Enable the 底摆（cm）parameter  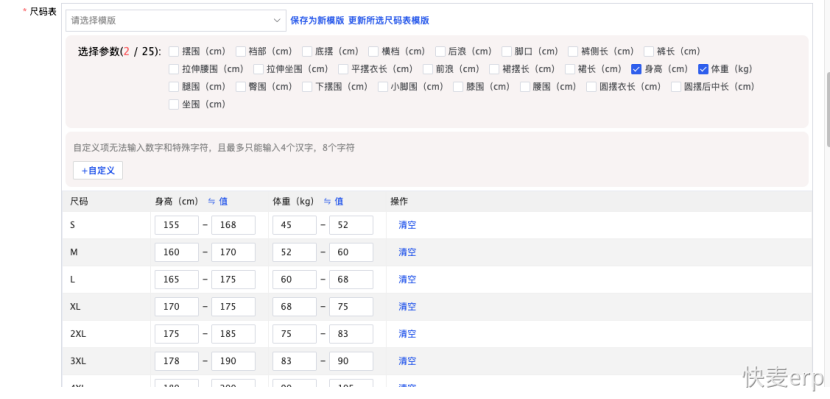click(x=307, y=52)
